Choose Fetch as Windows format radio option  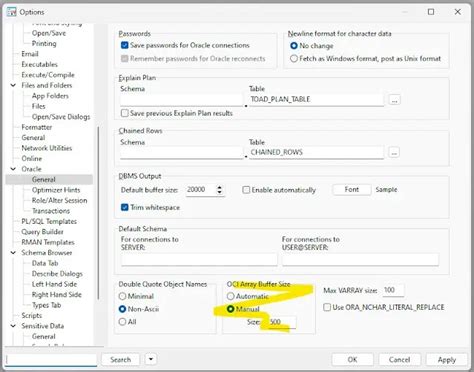[x=294, y=59]
